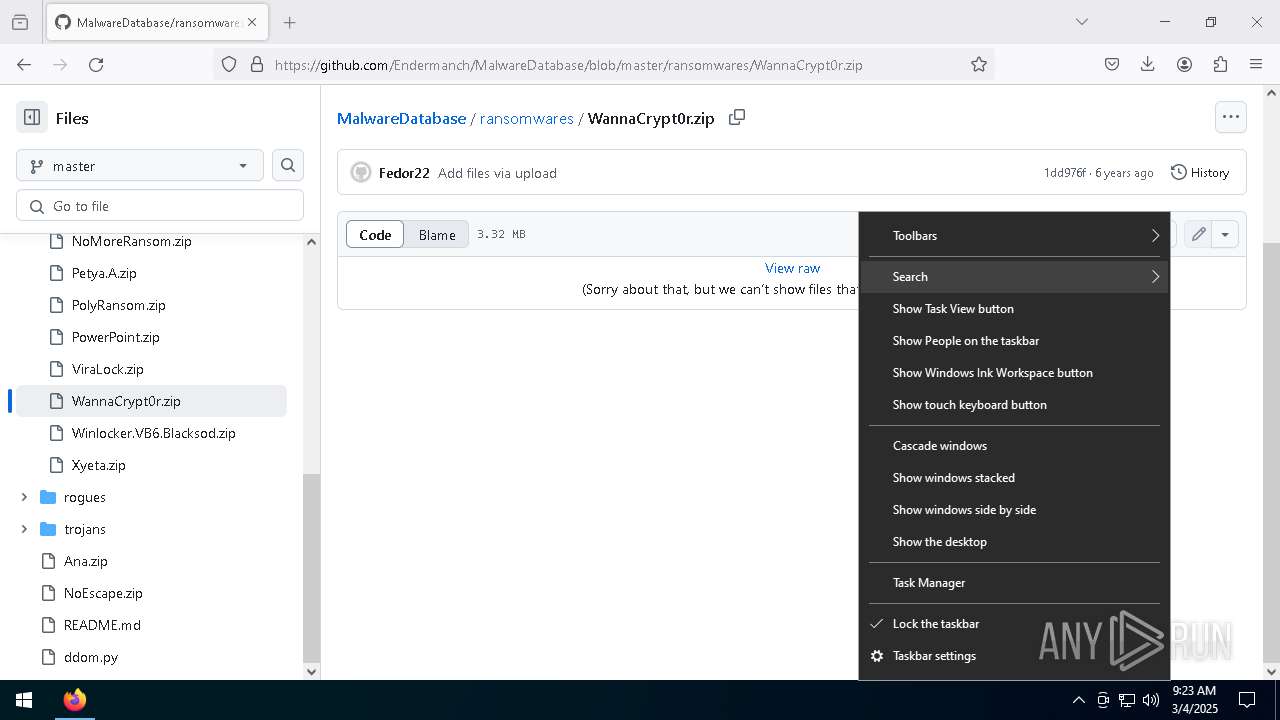Open Task Manager from context menu

click(1014, 583)
